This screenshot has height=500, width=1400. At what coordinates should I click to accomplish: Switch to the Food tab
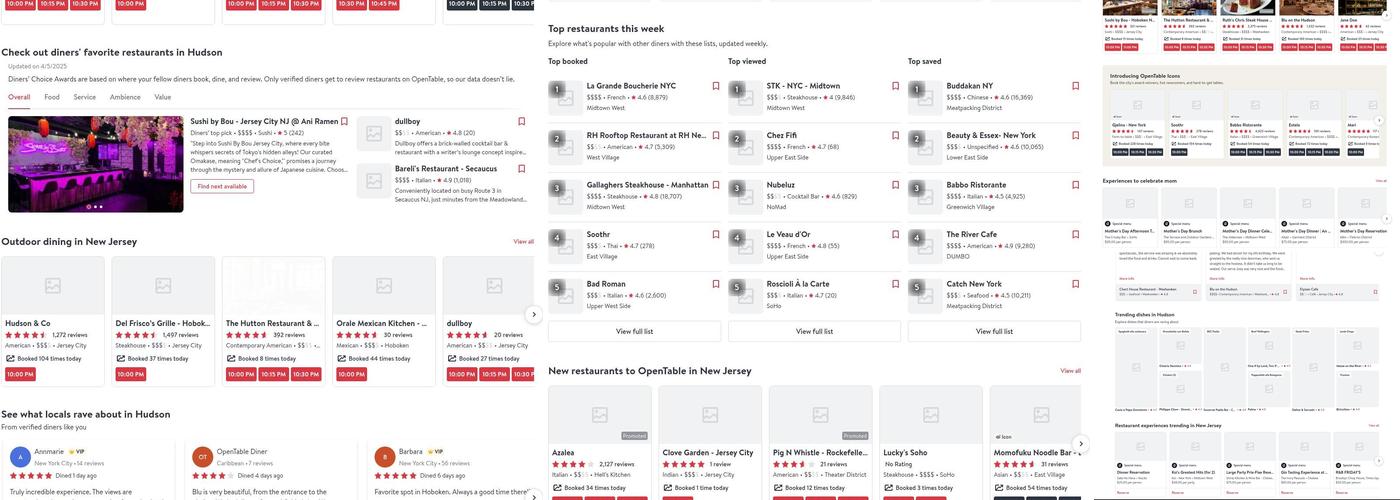tap(52, 97)
